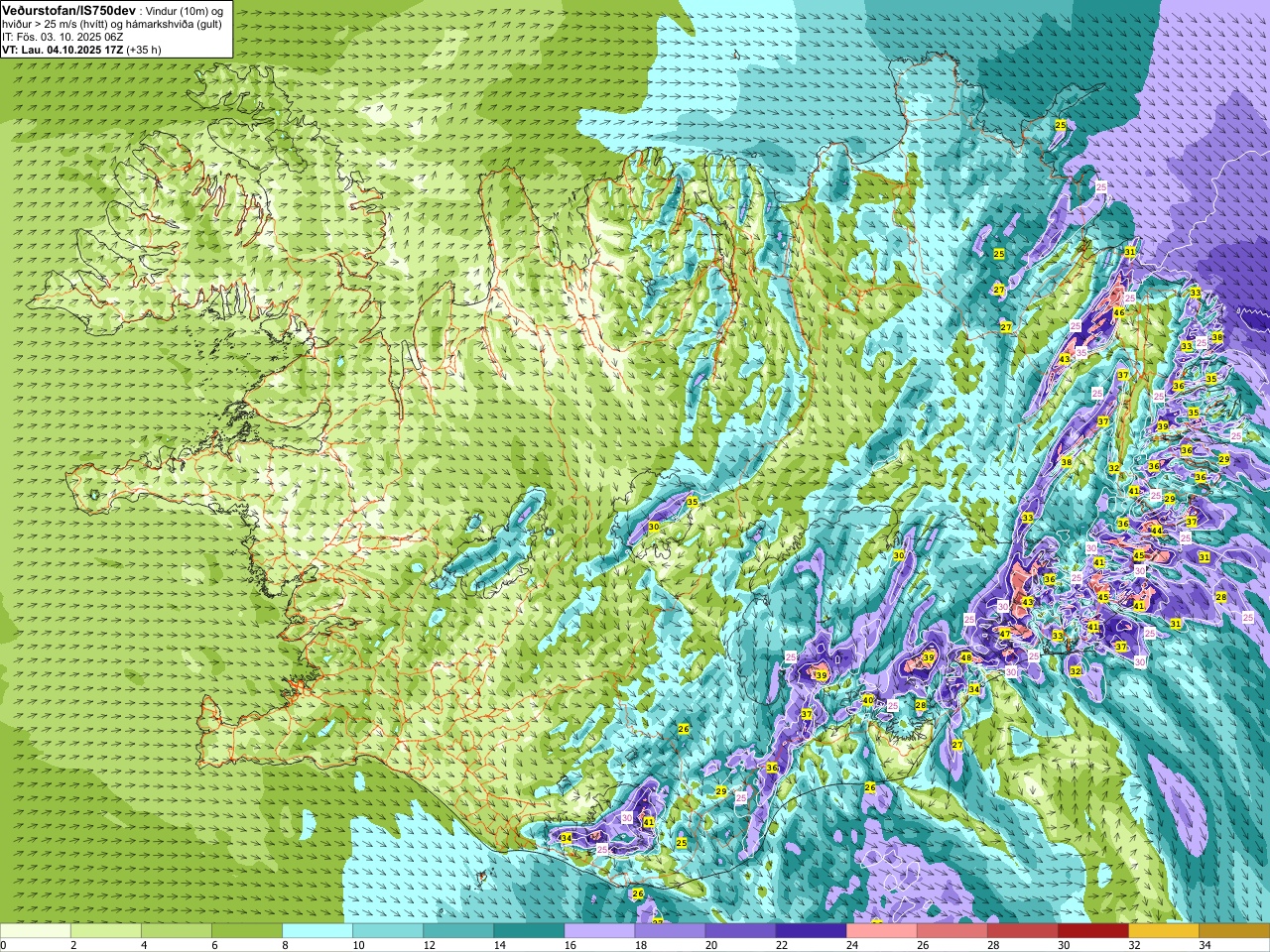Click the white 35 gust contour label
Viewport: 1270px width, 952px height.
(1080, 352)
